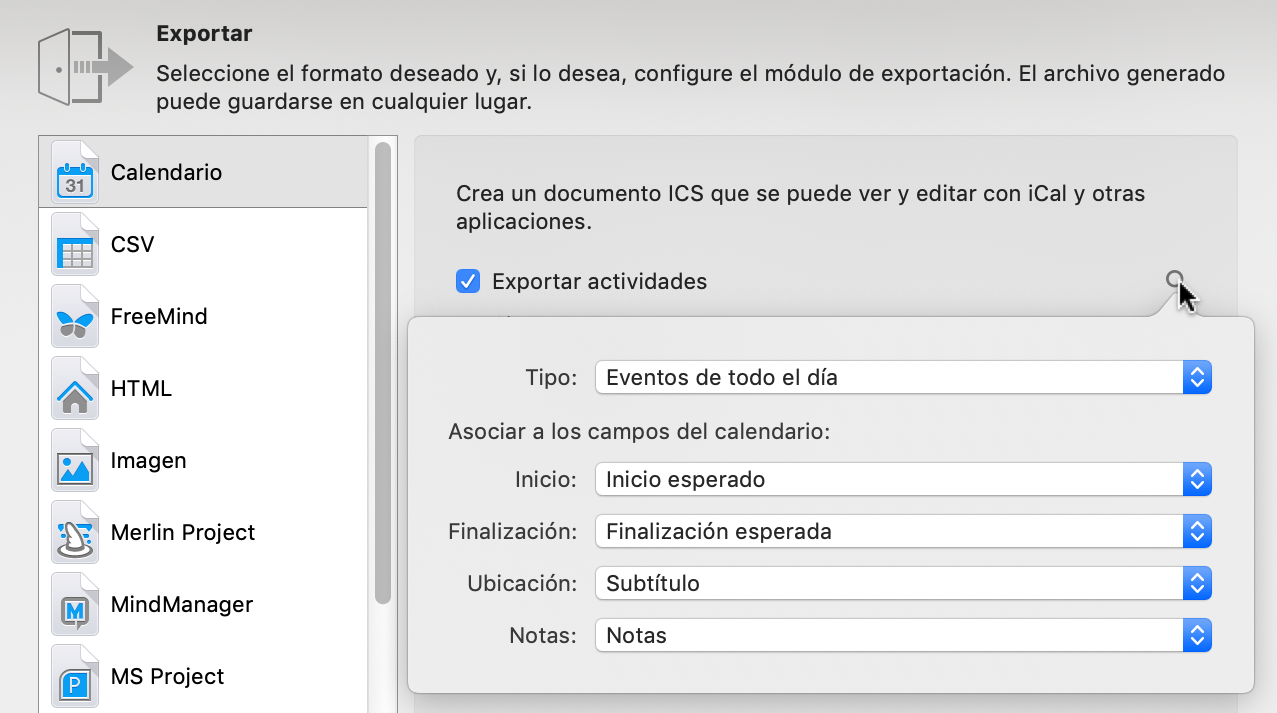The height and width of the screenshot is (713, 1277).
Task: Select Eventos de todo el día option
Action: (720, 377)
